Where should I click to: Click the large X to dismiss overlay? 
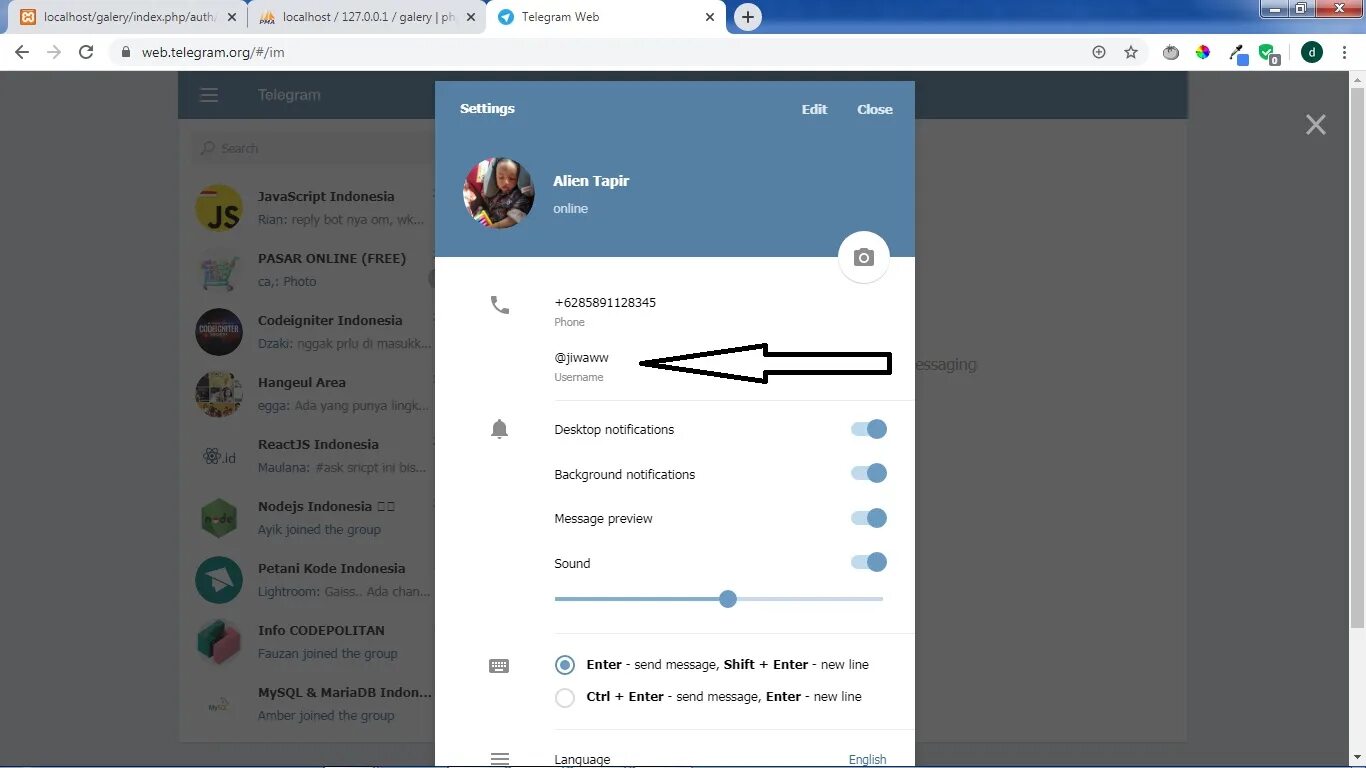(x=1315, y=125)
